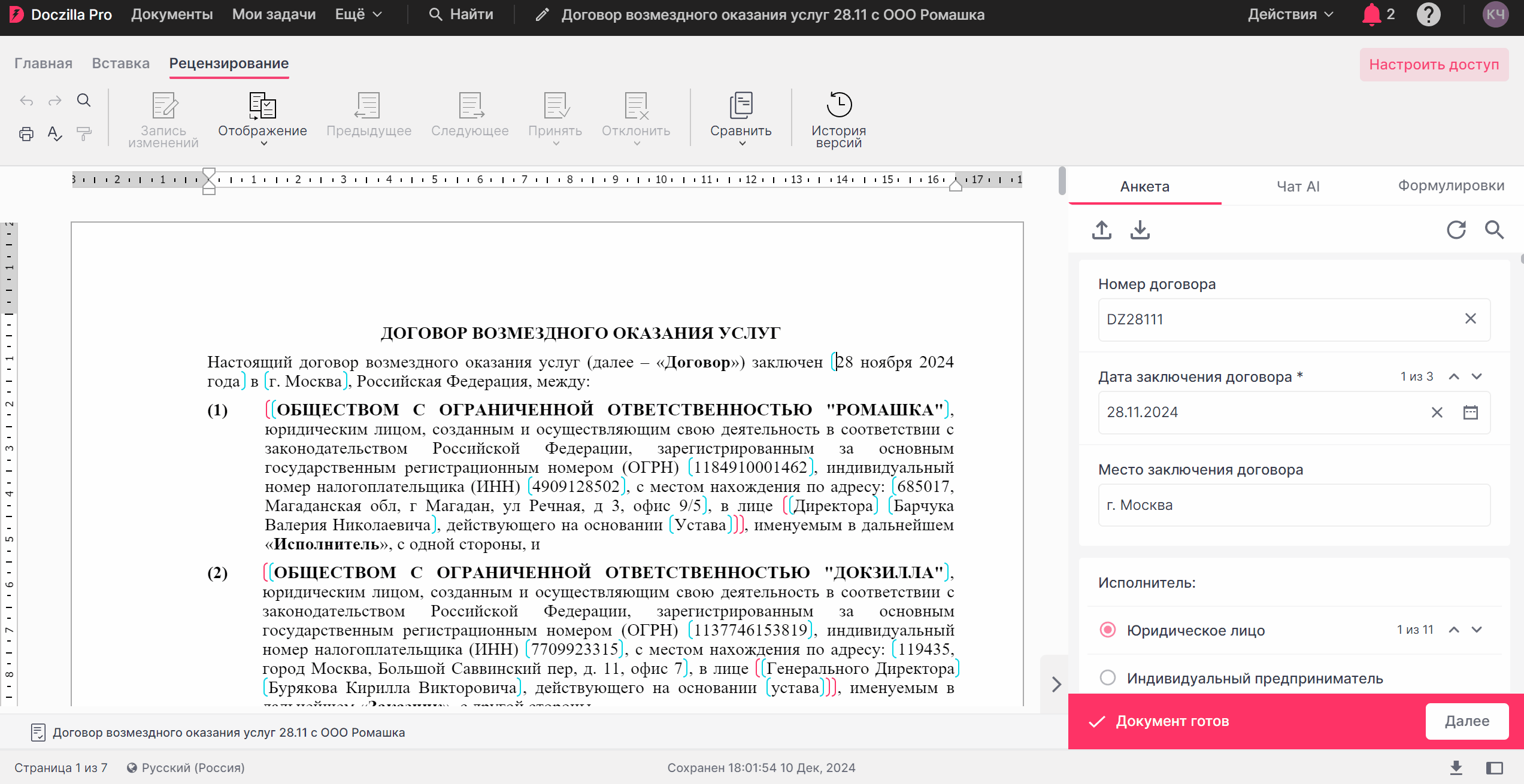Open the help question mark icon
Image resolution: width=1524 pixels, height=784 pixels.
click(1429, 14)
